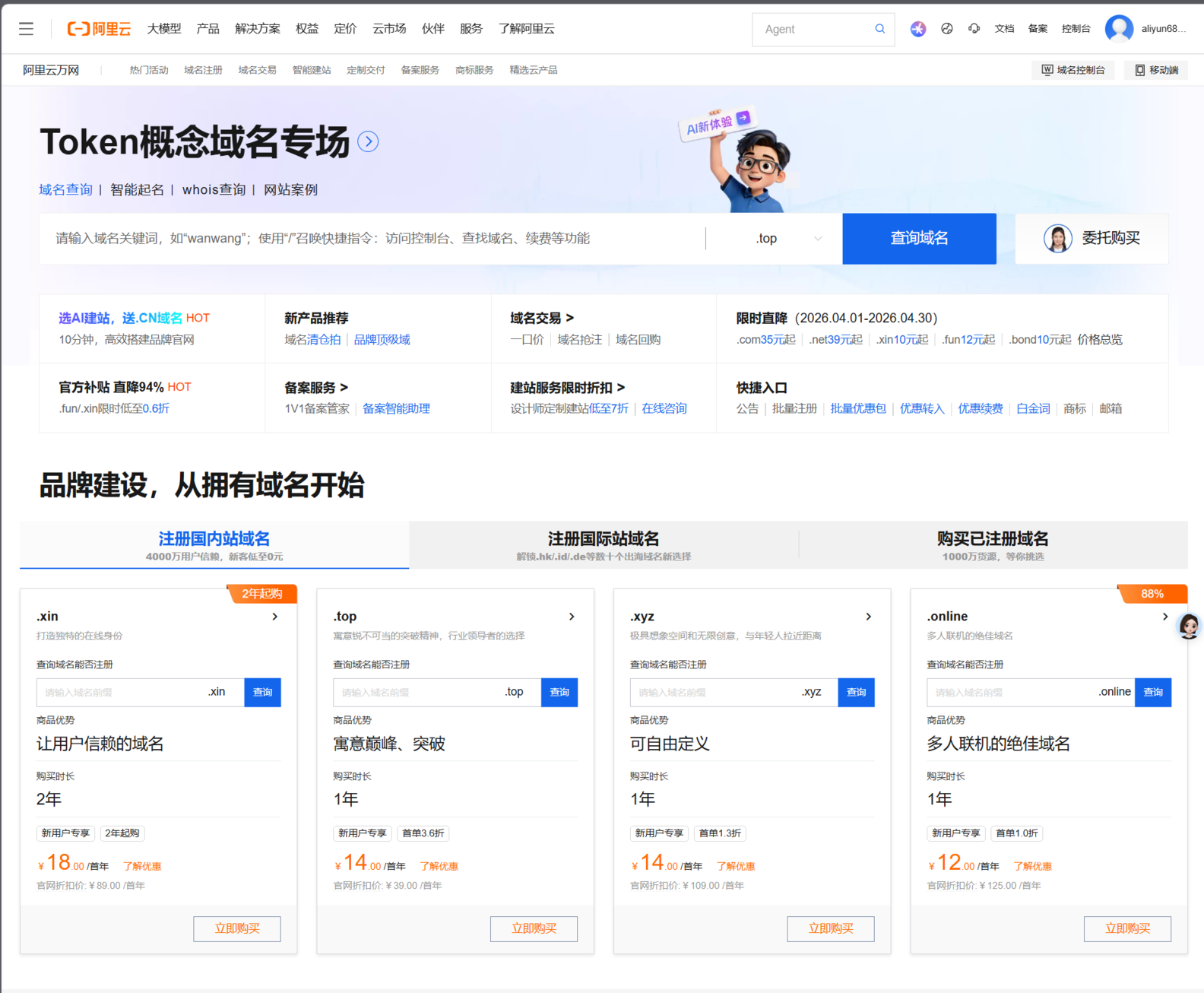The width and height of the screenshot is (1204, 993).
Task: Open the 域名清仓拍 link
Action: pos(312,340)
